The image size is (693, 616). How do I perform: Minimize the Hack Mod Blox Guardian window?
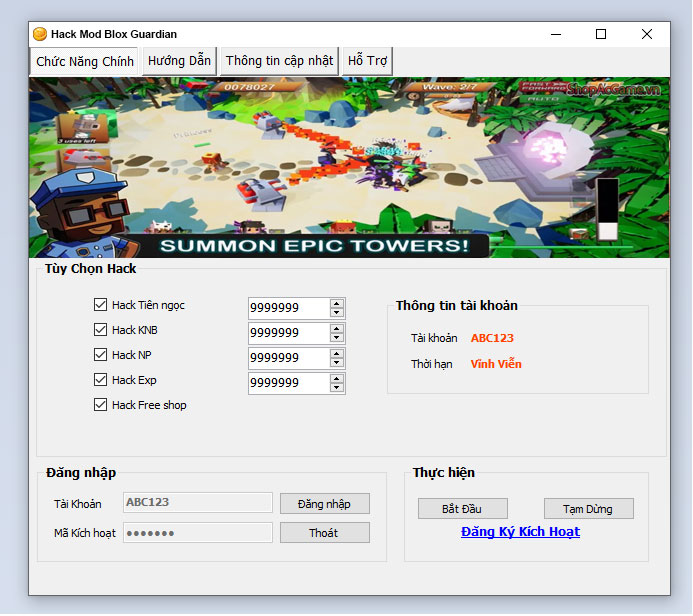[556, 34]
